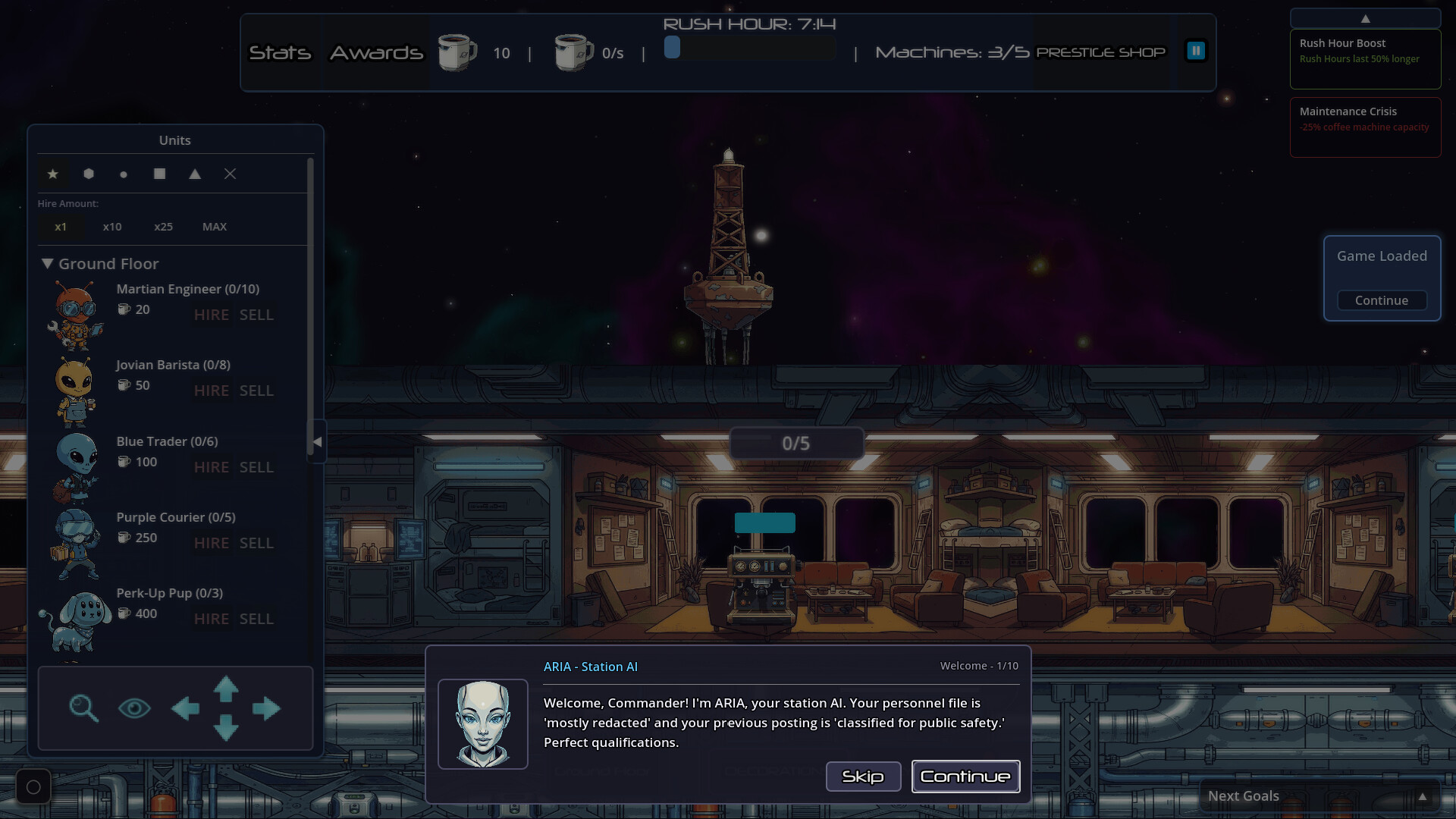
Task: Expand the Next Goals panel
Action: click(1421, 795)
